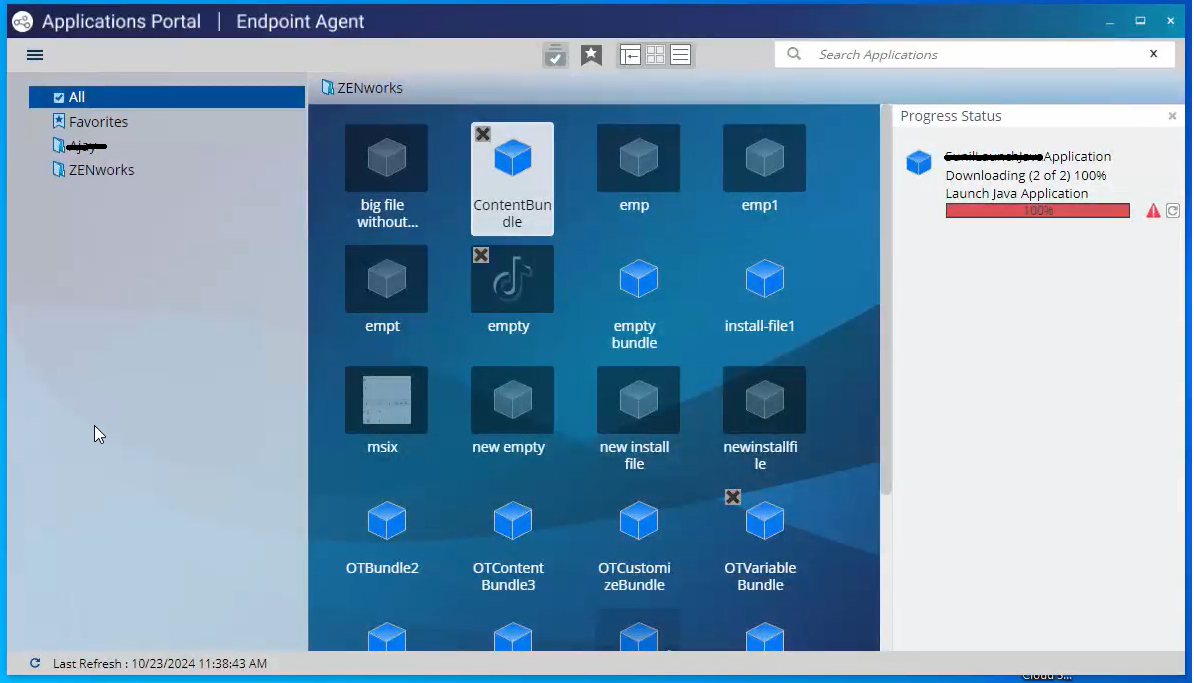This screenshot has width=1194, height=683.
Task: Select Favorites in the left sidebar
Action: coord(98,121)
